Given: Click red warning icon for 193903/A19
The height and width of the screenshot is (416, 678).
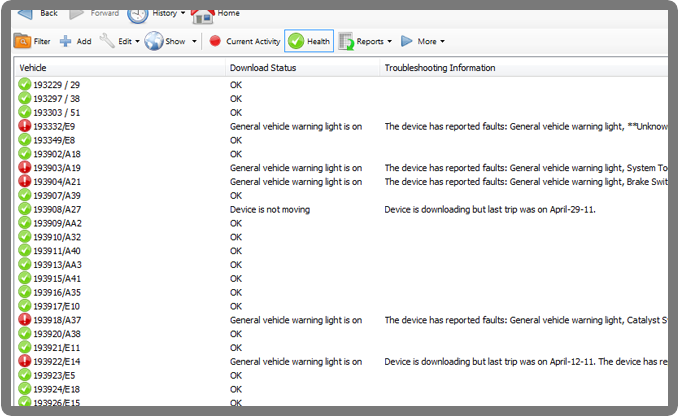Looking at the screenshot, I should [x=25, y=168].
